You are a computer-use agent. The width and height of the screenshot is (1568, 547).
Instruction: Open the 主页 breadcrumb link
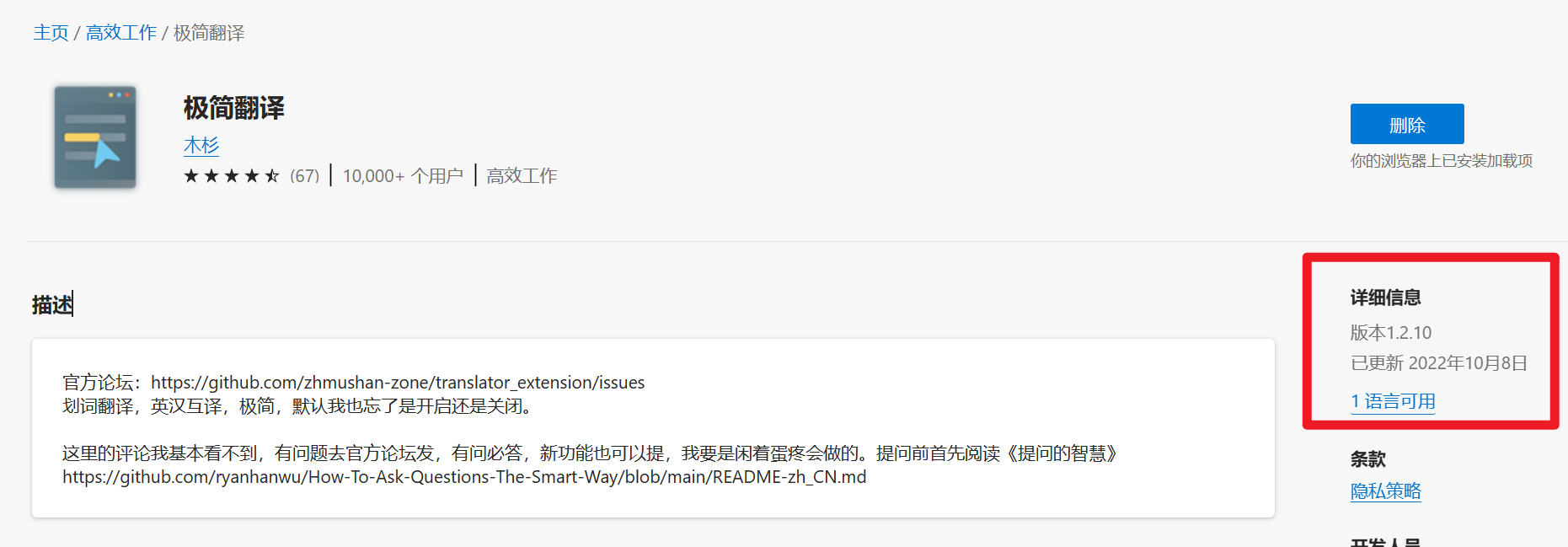tap(51, 32)
